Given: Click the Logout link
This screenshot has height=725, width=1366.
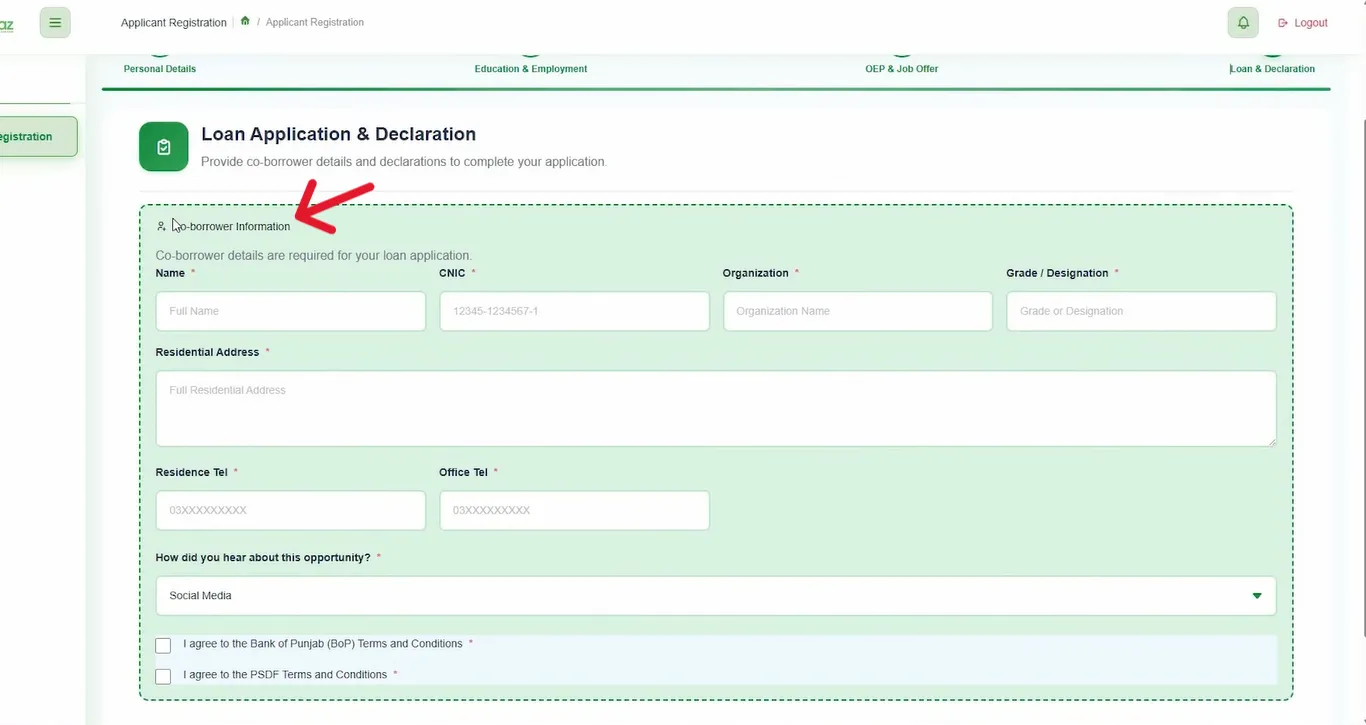Looking at the screenshot, I should (1303, 22).
